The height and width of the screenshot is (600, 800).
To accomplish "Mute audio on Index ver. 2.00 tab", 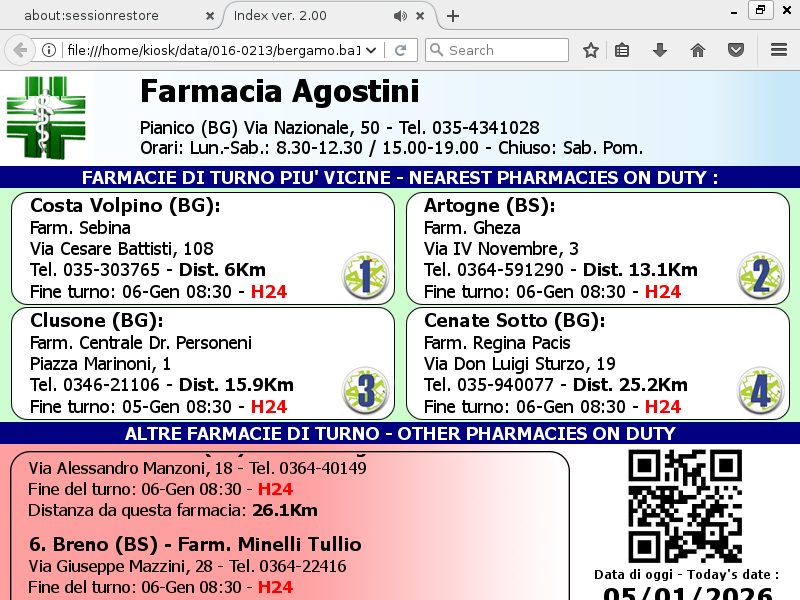I will 401,16.
